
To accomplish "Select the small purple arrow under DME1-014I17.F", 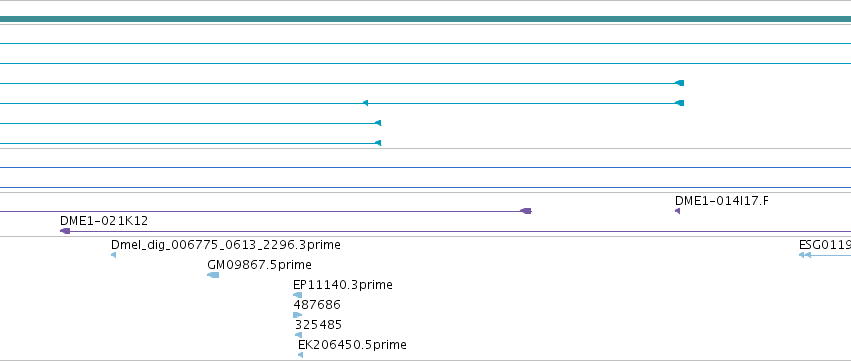I will pyautogui.click(x=677, y=211).
